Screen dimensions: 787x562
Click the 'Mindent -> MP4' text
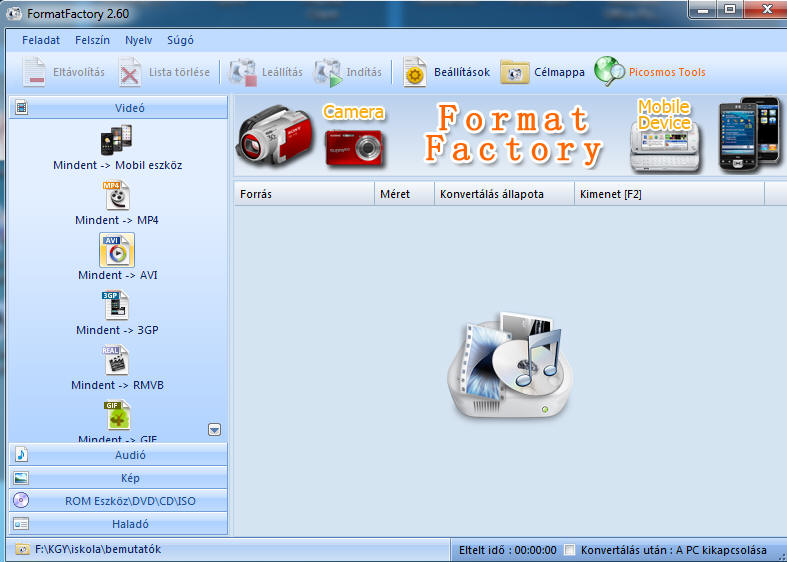[117, 220]
